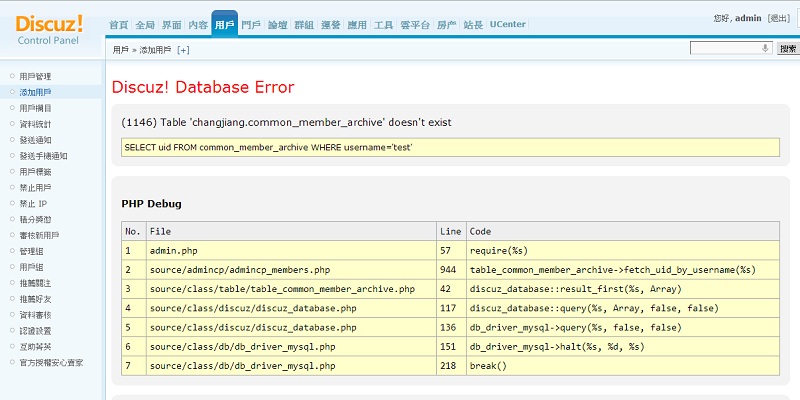Open 推薦關注 in the sidebar
This screenshot has height=400, width=800.
(35, 283)
